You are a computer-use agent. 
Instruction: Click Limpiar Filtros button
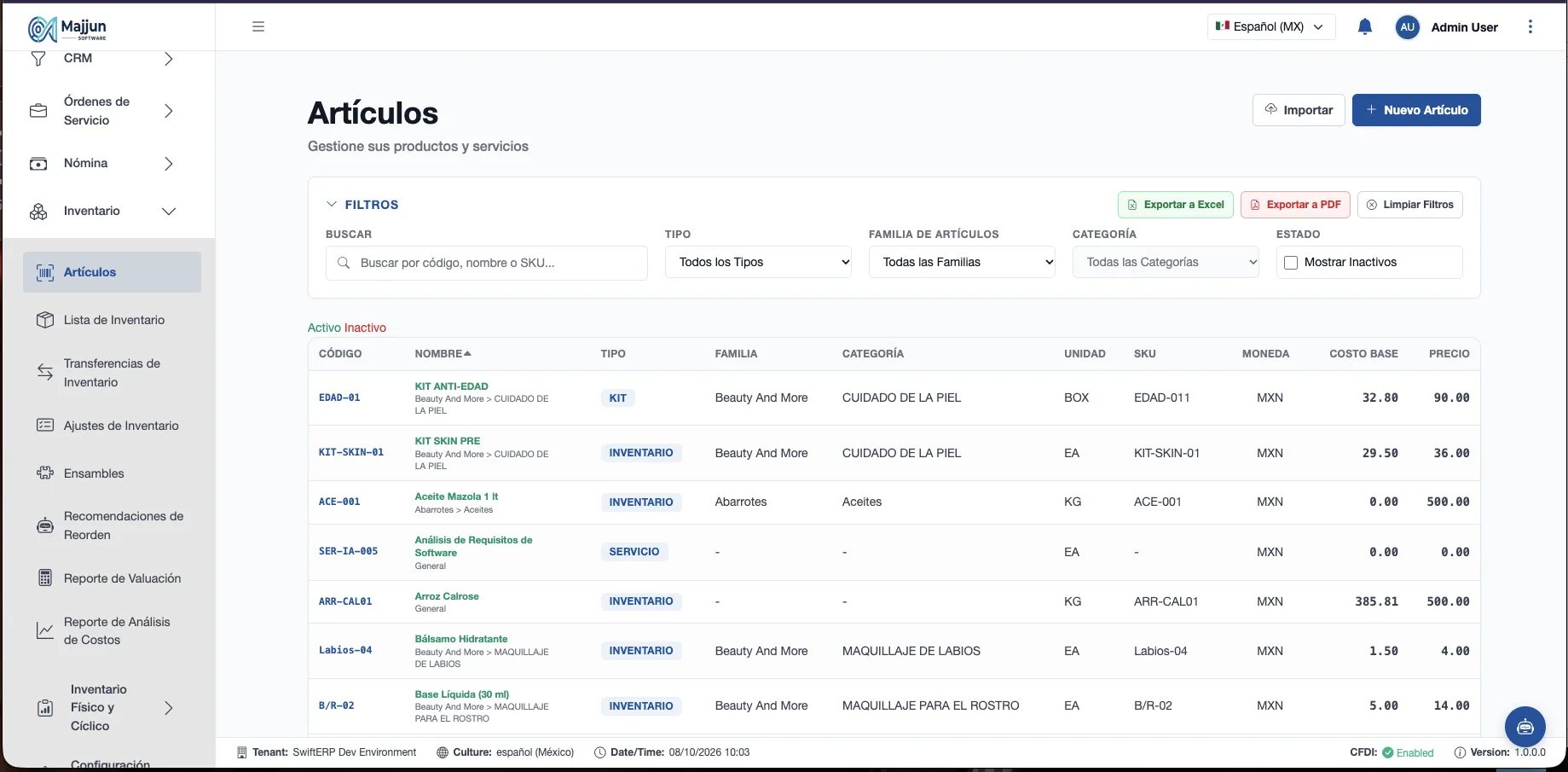coord(1410,205)
